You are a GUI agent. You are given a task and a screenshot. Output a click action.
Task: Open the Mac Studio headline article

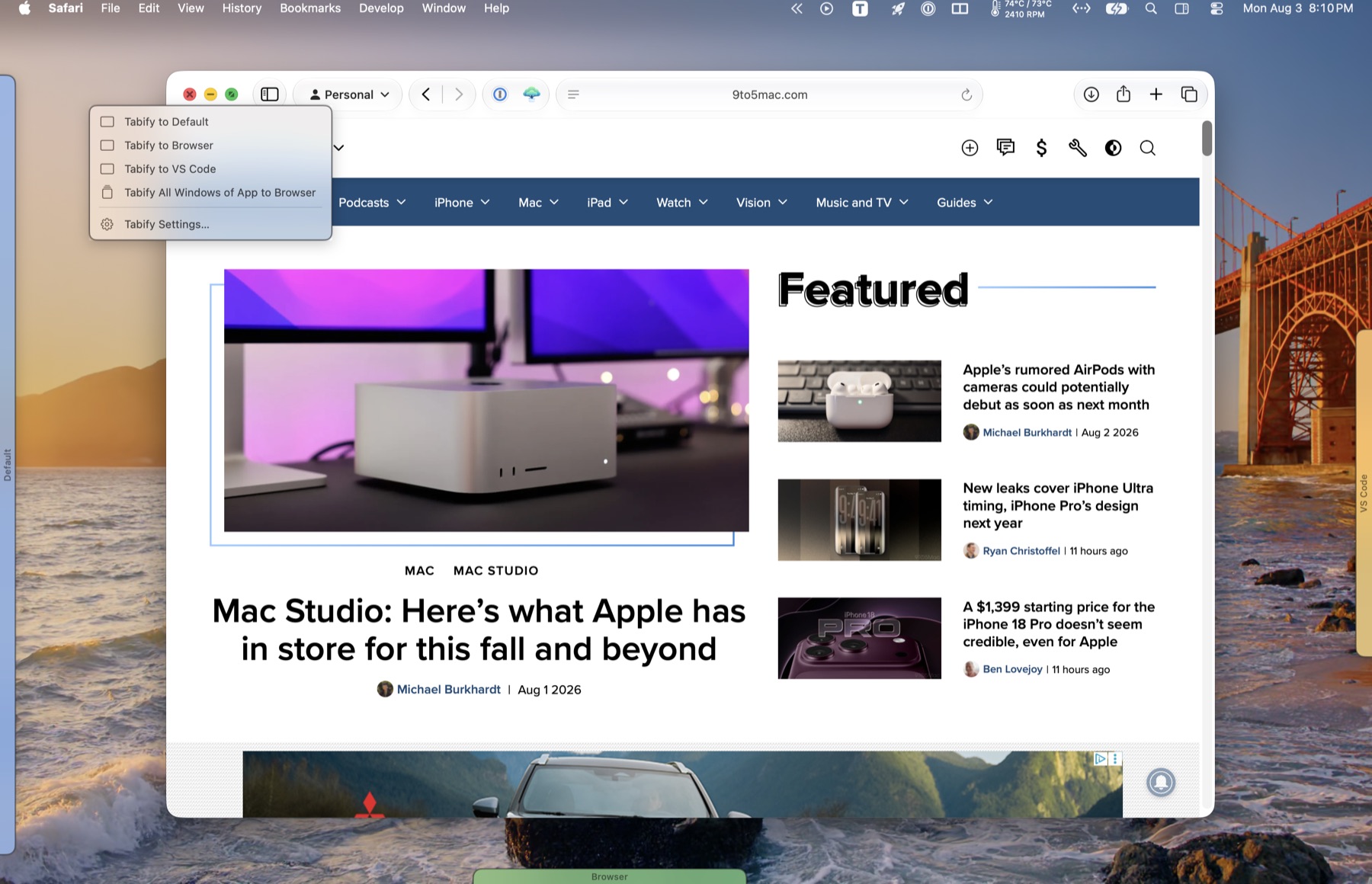pyautogui.click(x=479, y=630)
